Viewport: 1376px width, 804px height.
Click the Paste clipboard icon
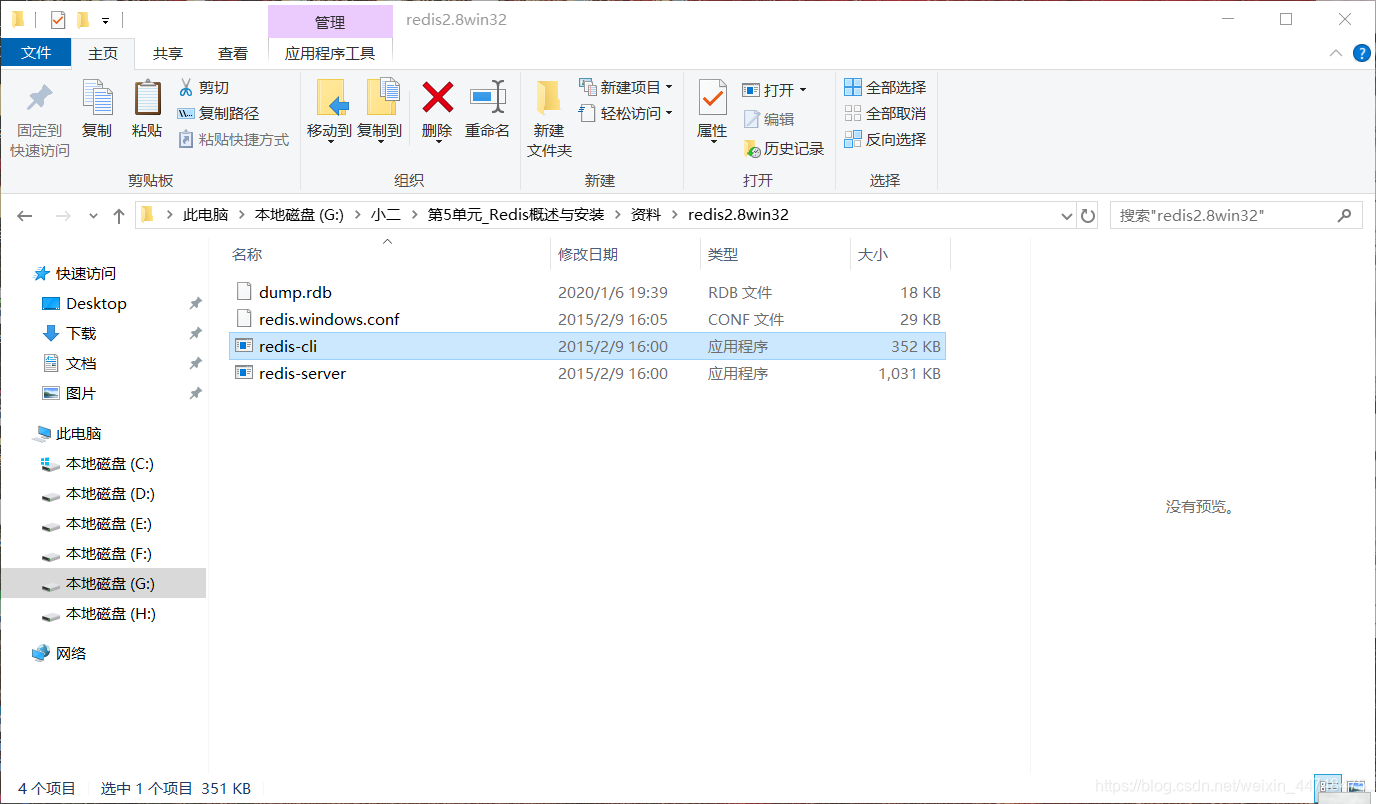[x=147, y=99]
